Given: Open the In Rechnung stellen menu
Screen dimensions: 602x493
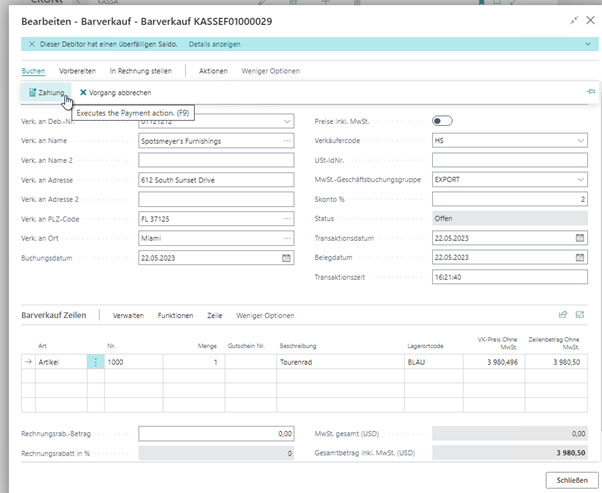Looking at the screenshot, I should [140, 71].
